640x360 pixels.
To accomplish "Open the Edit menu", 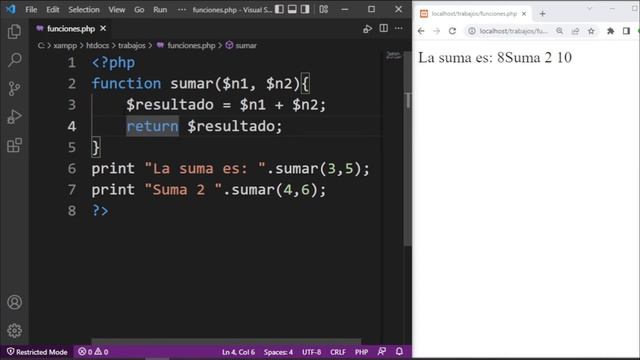I will click(x=52, y=9).
